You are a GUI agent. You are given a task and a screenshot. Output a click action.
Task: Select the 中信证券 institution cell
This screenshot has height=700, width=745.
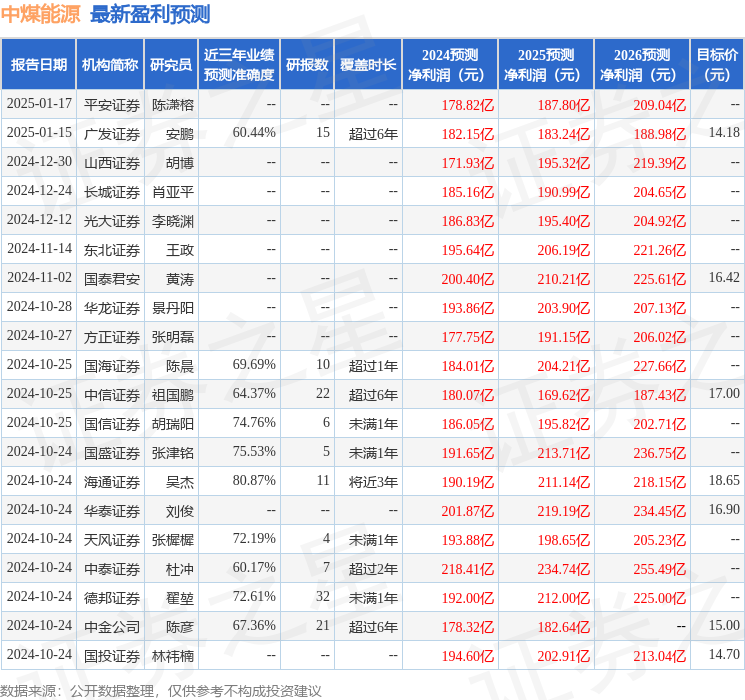(112, 395)
